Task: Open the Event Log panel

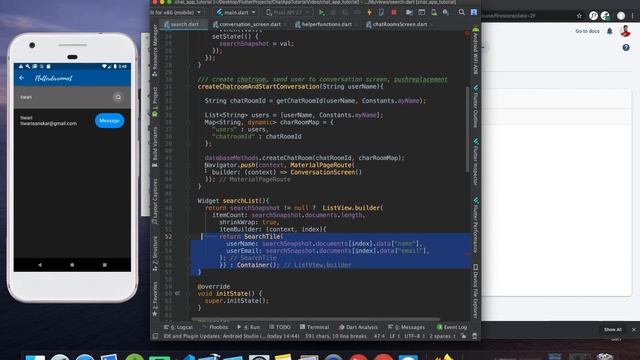Action: coord(452,327)
